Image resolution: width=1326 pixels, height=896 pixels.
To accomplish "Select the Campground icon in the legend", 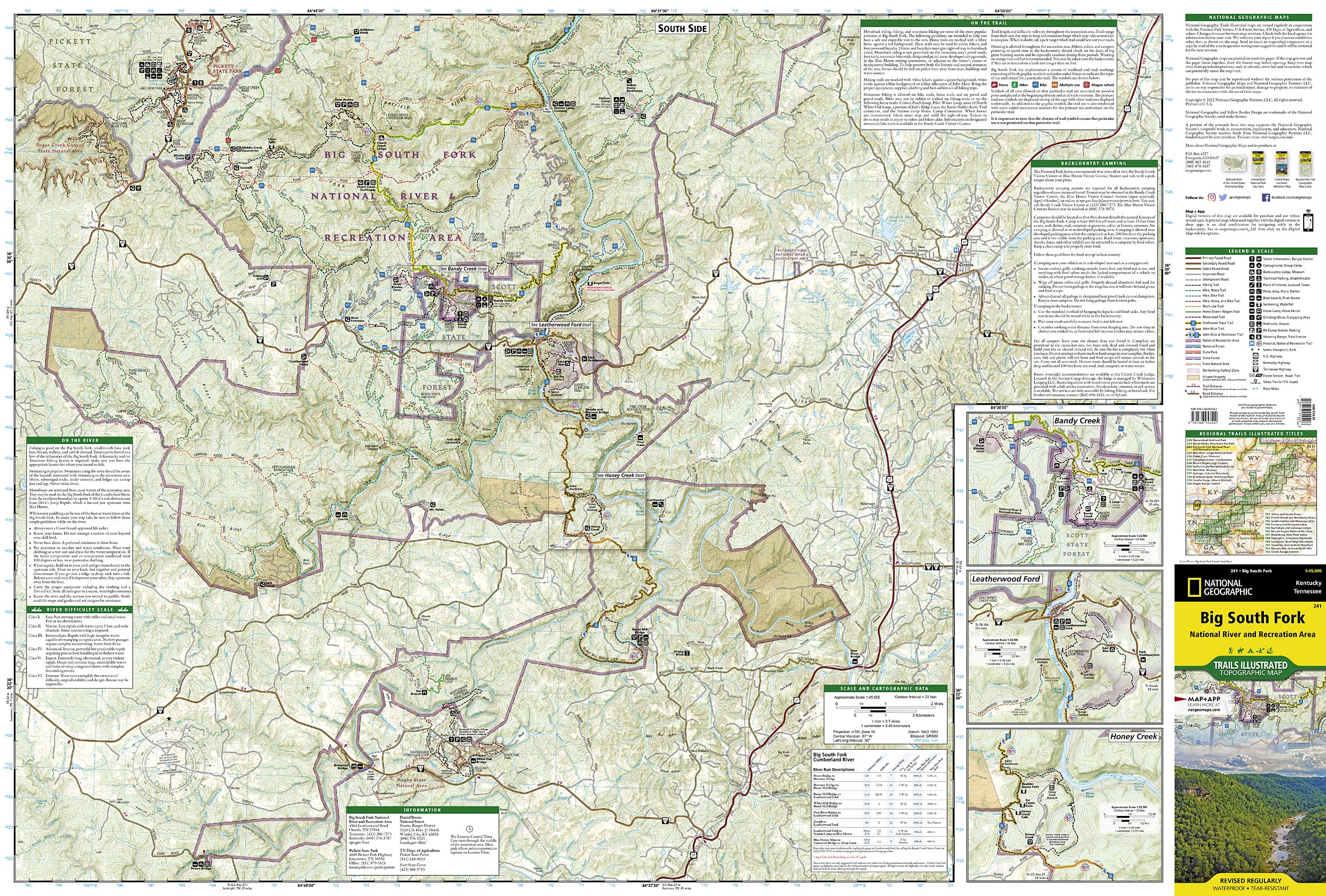I will (1252, 266).
